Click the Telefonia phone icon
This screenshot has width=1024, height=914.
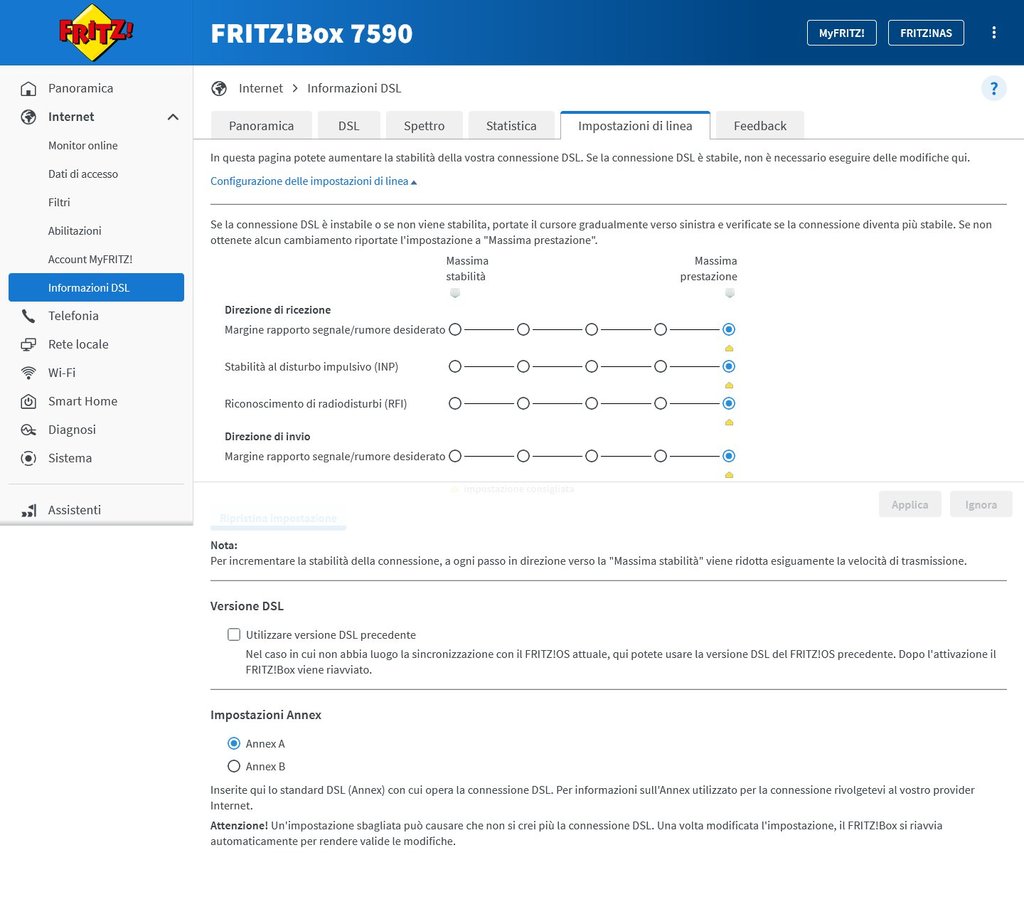click(x=28, y=316)
